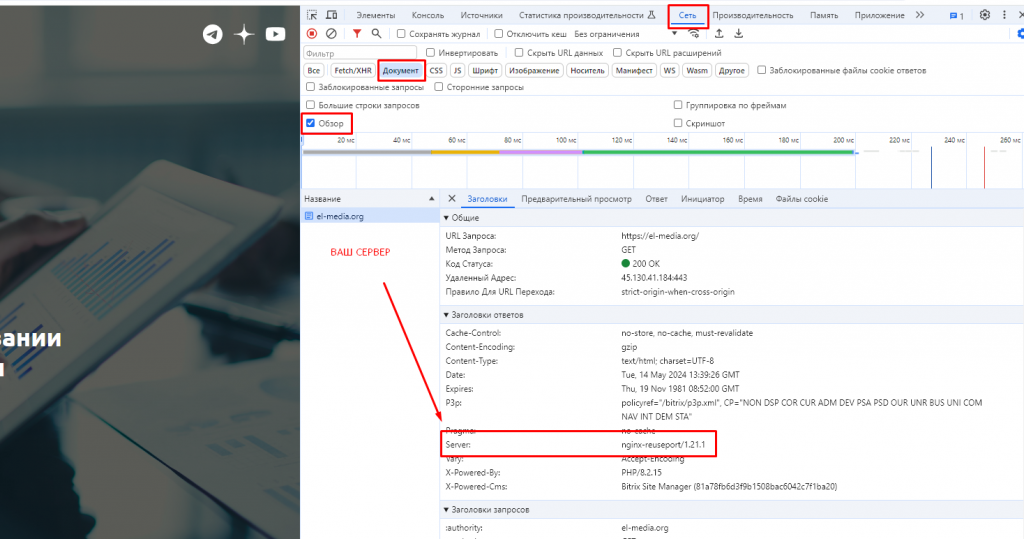Collapse the Общие section
The width and height of the screenshot is (1024, 539).
446,218
